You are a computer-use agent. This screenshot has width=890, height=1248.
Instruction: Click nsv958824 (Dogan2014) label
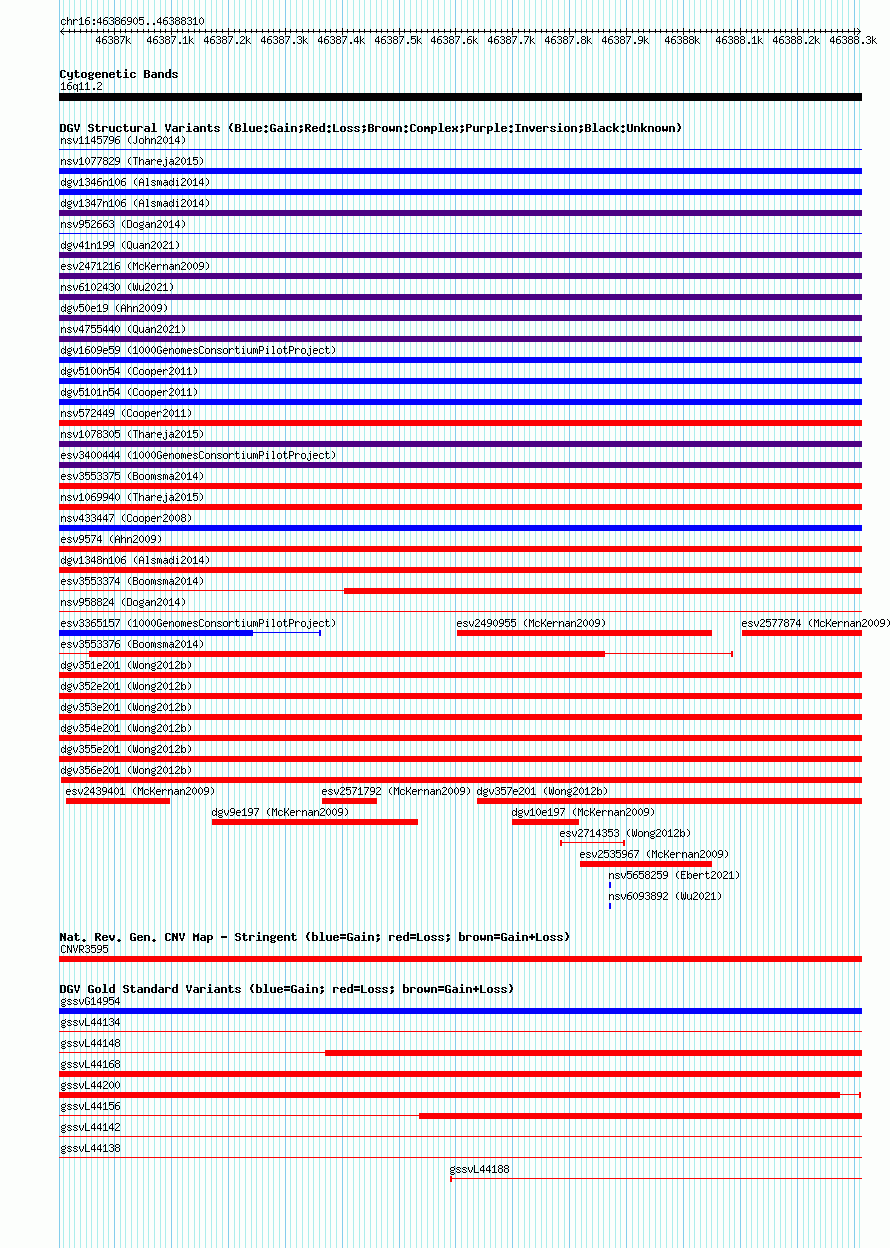click(123, 603)
